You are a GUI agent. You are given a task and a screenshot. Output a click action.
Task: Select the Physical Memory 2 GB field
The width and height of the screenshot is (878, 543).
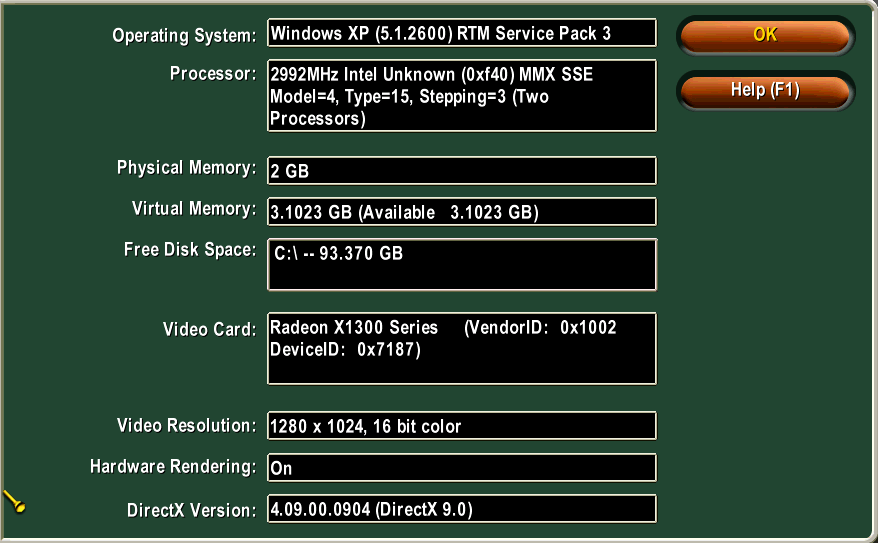click(461, 171)
